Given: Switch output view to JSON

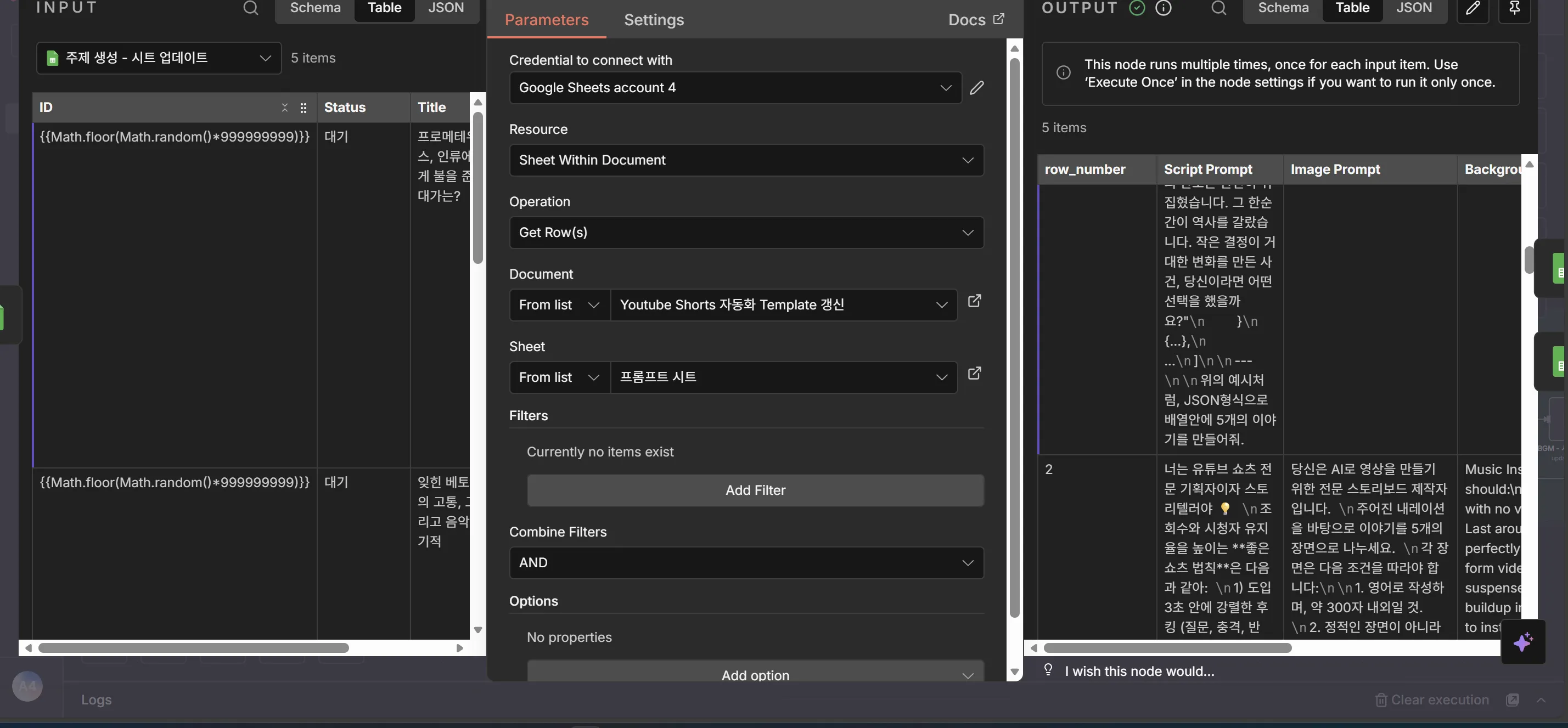Looking at the screenshot, I should tap(1413, 8).
